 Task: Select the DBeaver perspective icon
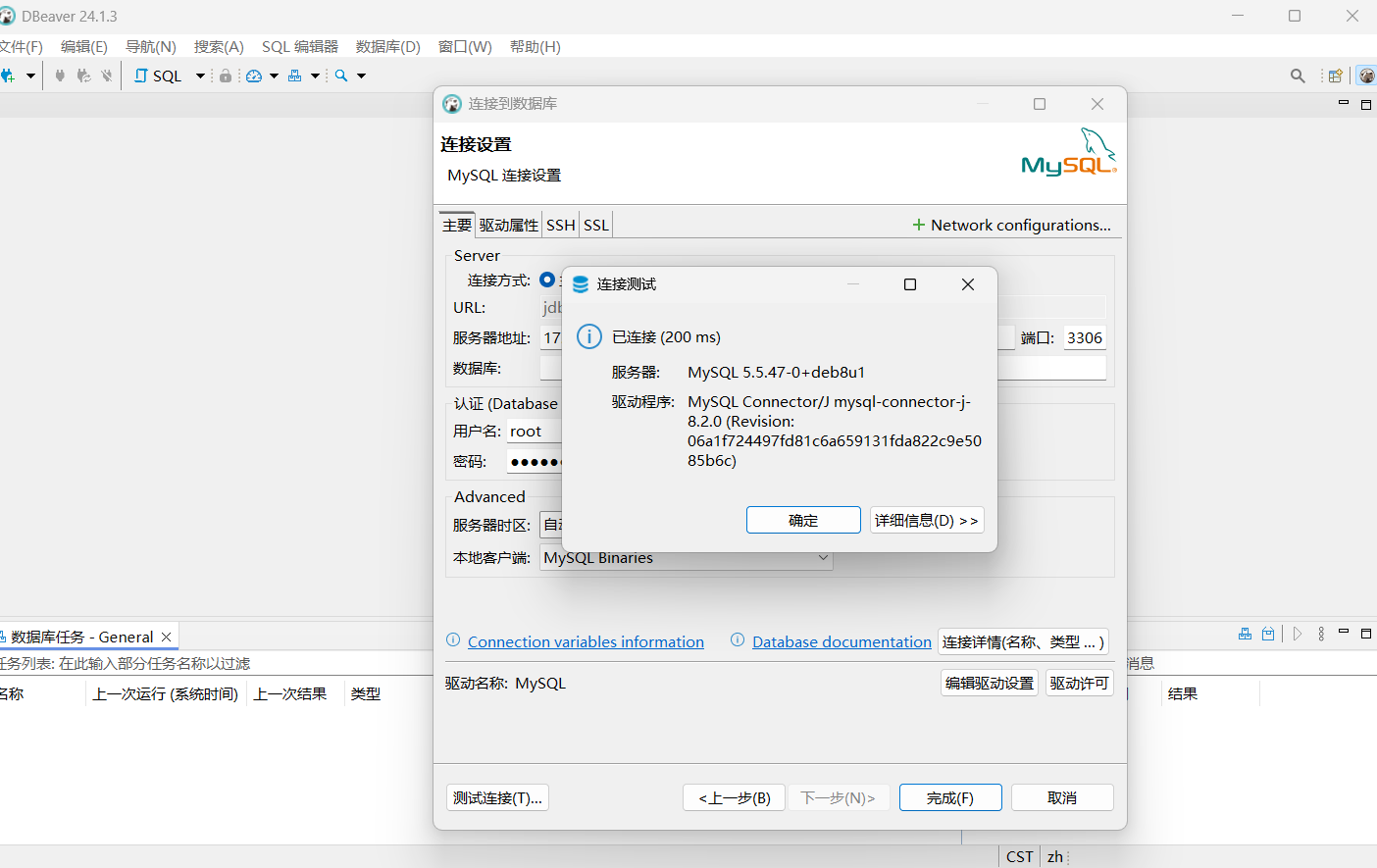click(x=1366, y=76)
